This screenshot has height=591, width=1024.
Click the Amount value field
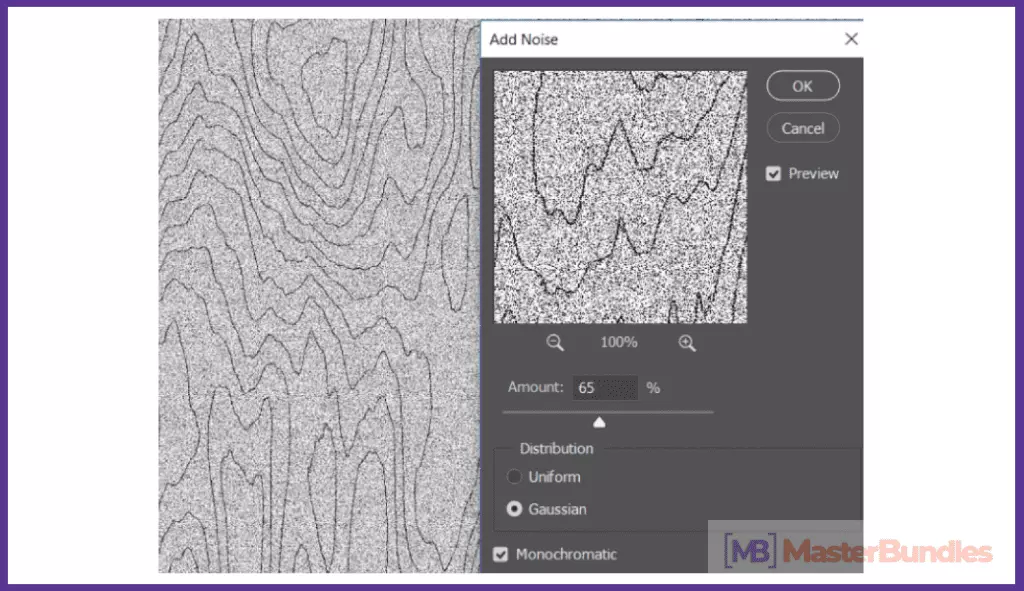[x=605, y=388]
